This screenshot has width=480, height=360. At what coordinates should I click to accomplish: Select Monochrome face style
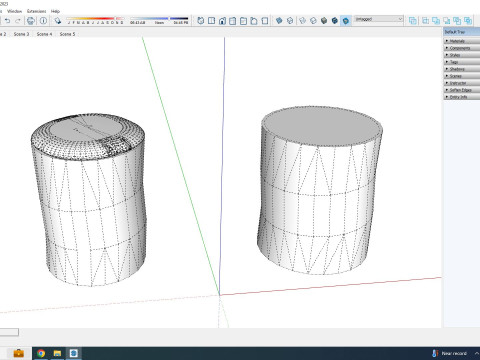pos(346,21)
